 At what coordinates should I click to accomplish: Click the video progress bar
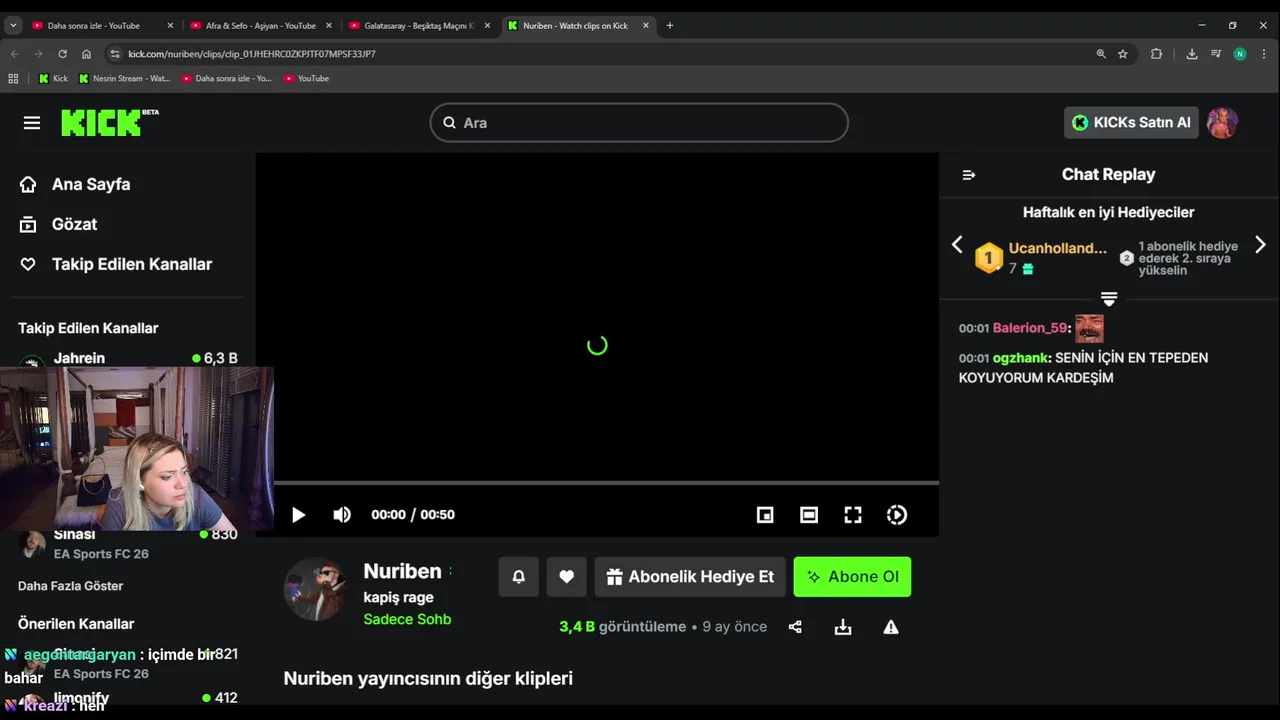tap(606, 483)
